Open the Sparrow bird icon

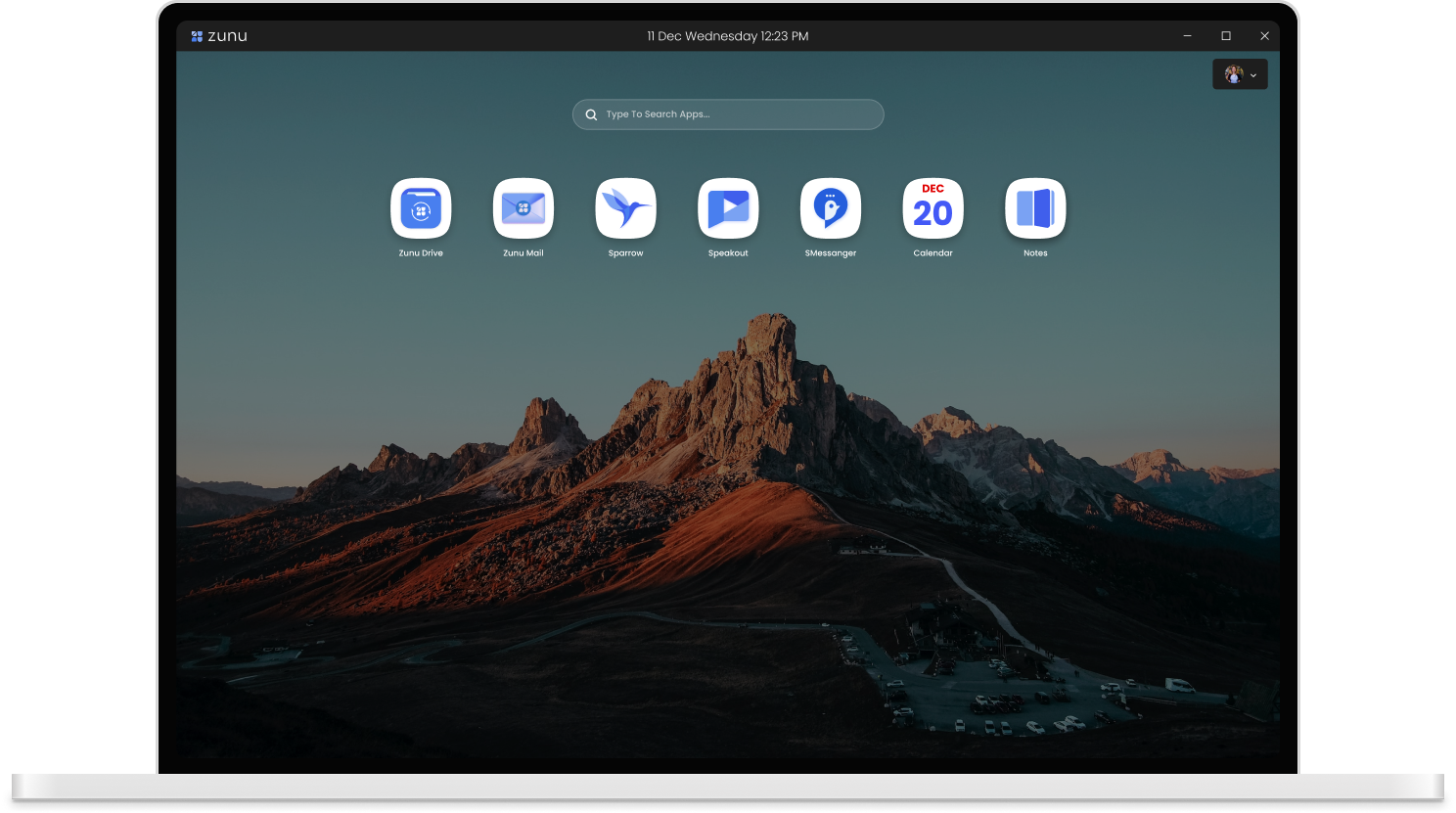[x=625, y=208]
